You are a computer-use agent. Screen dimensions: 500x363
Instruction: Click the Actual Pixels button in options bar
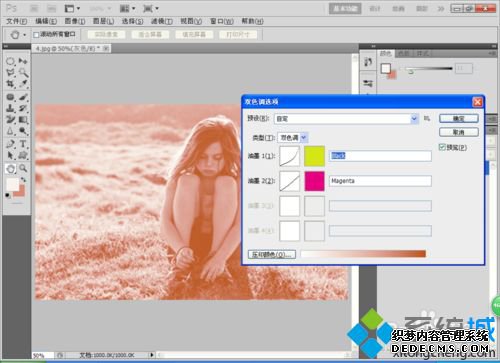[x=106, y=35]
